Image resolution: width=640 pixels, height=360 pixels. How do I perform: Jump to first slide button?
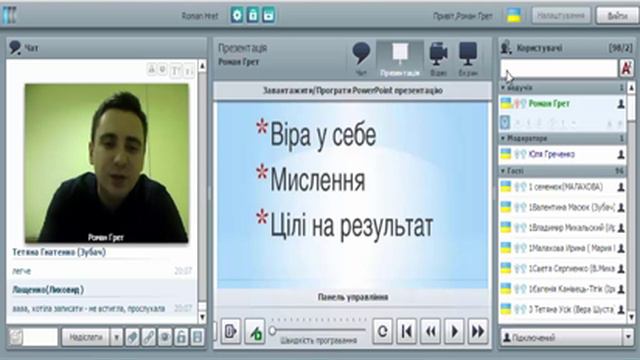(x=407, y=331)
